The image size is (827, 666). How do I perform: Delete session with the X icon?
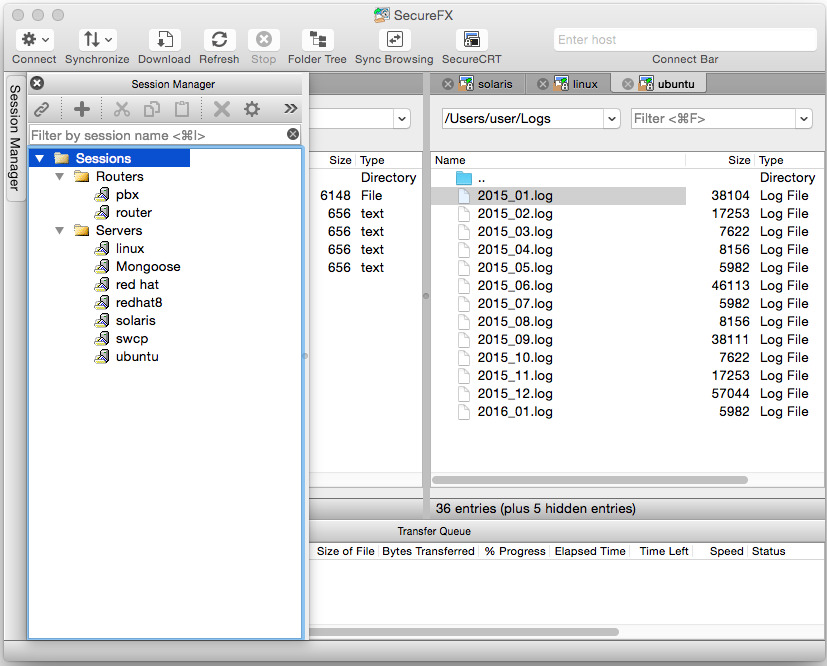(x=222, y=109)
